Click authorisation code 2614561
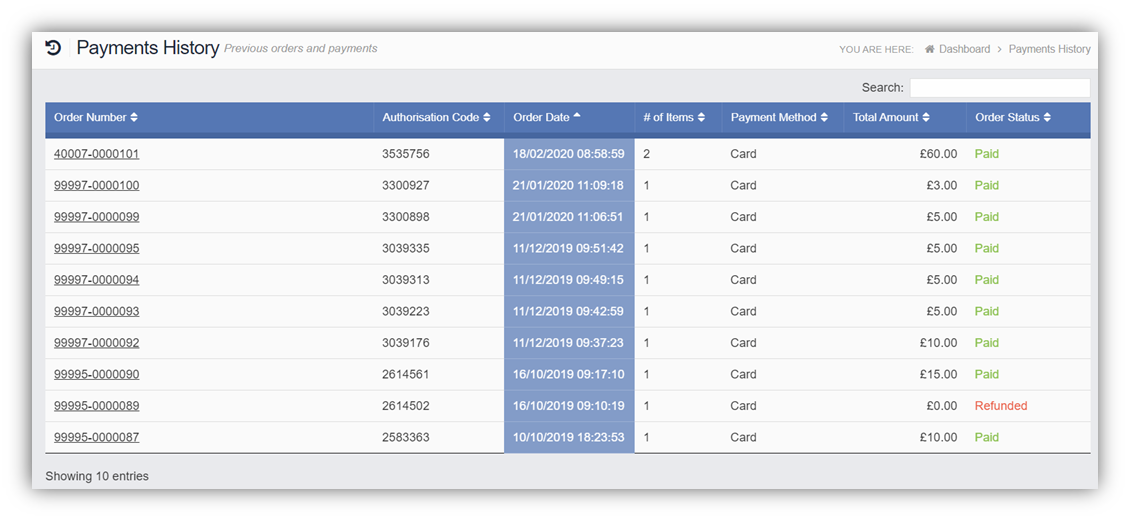The width and height of the screenshot is (1130, 521). 406,374
